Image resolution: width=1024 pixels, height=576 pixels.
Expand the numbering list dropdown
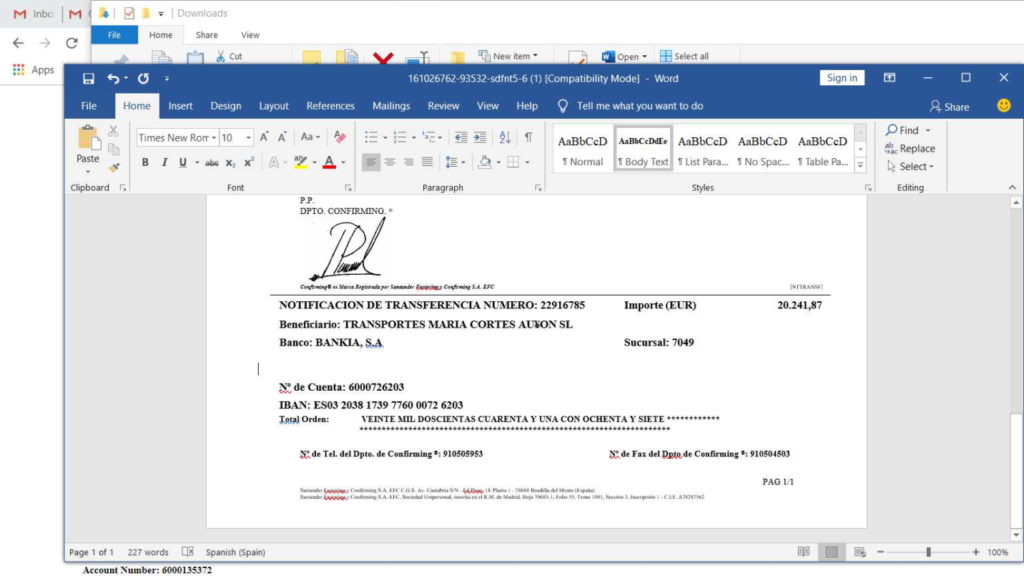click(x=413, y=138)
